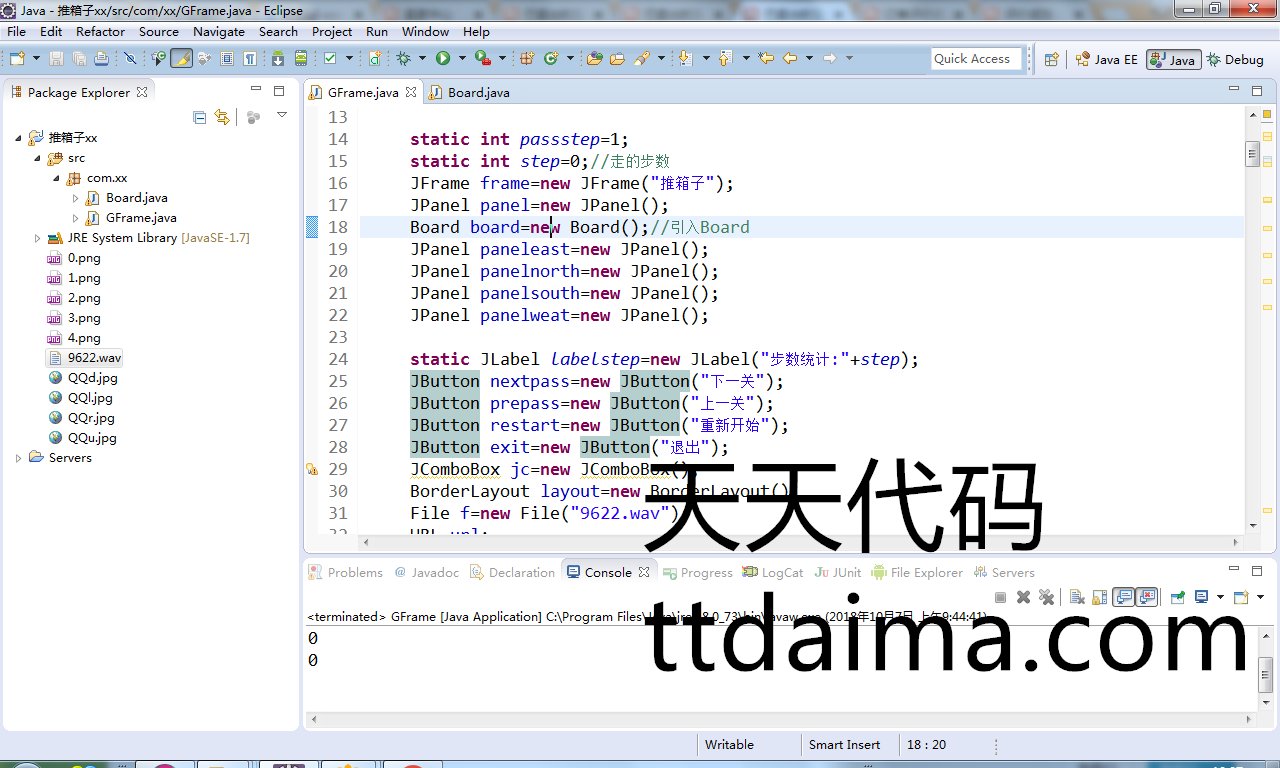Toggle Show Whitespace Characters pilcrow button
The height and width of the screenshot is (768, 1280).
[251, 59]
